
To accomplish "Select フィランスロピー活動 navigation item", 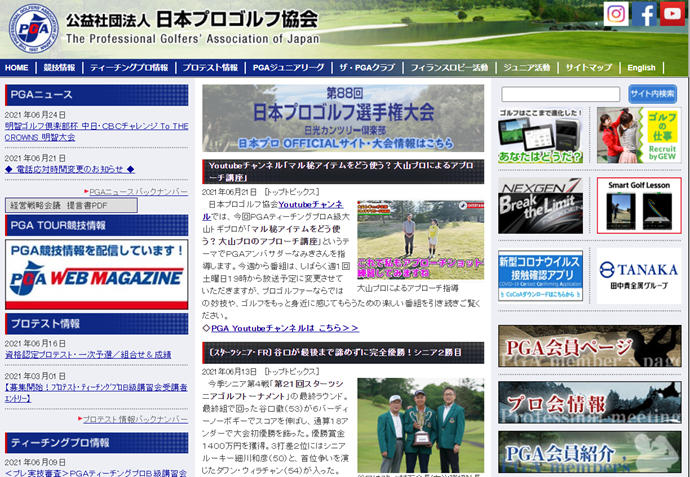I will pos(449,68).
